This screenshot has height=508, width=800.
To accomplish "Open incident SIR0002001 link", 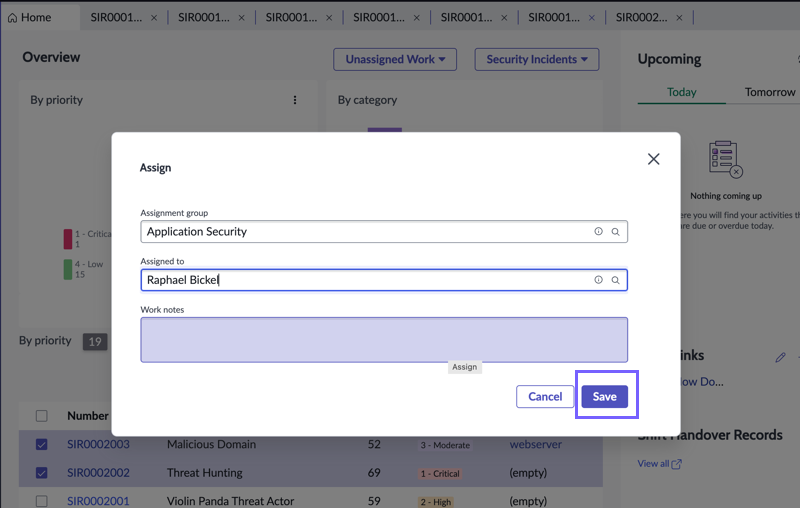I will click(x=98, y=501).
